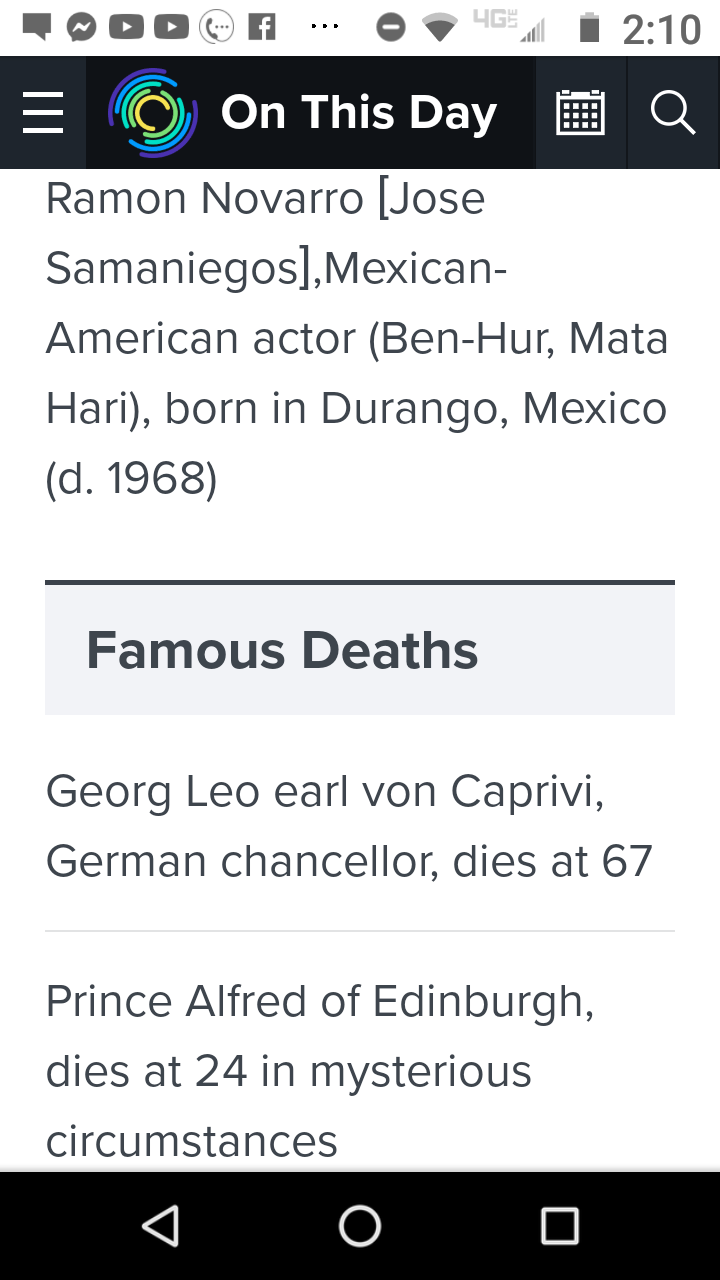Open search with the magnifier icon
The height and width of the screenshot is (1280, 720).
coord(673,113)
